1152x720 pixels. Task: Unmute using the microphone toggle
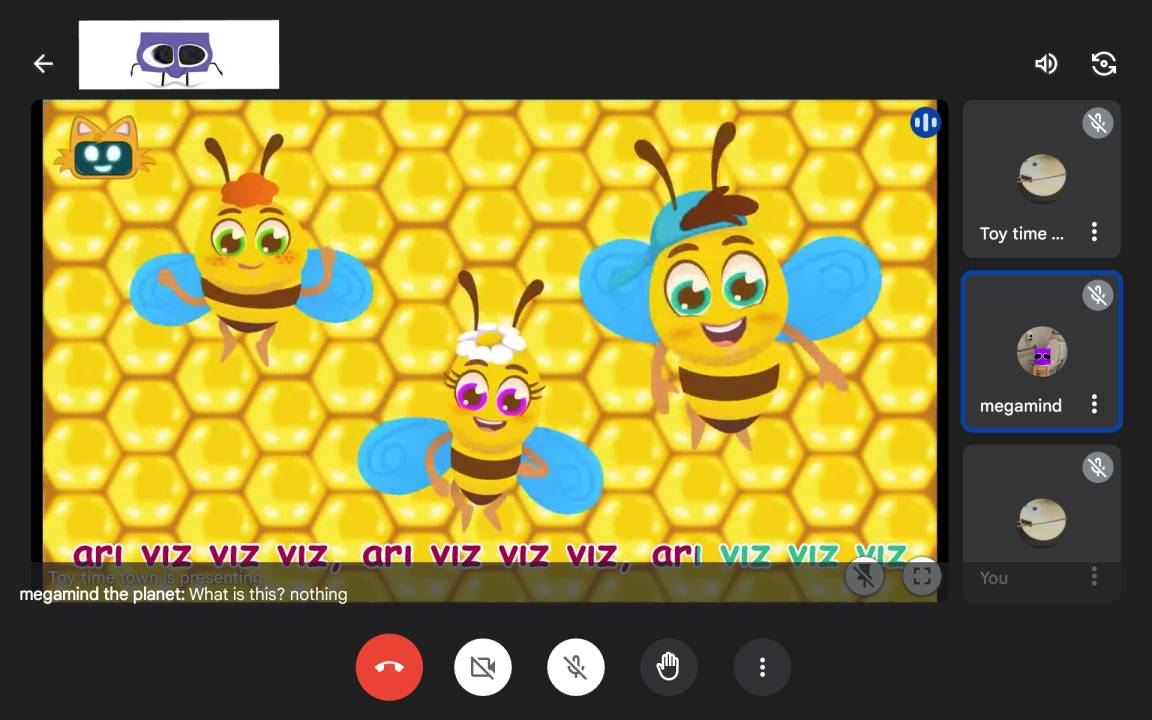pyautogui.click(x=576, y=667)
